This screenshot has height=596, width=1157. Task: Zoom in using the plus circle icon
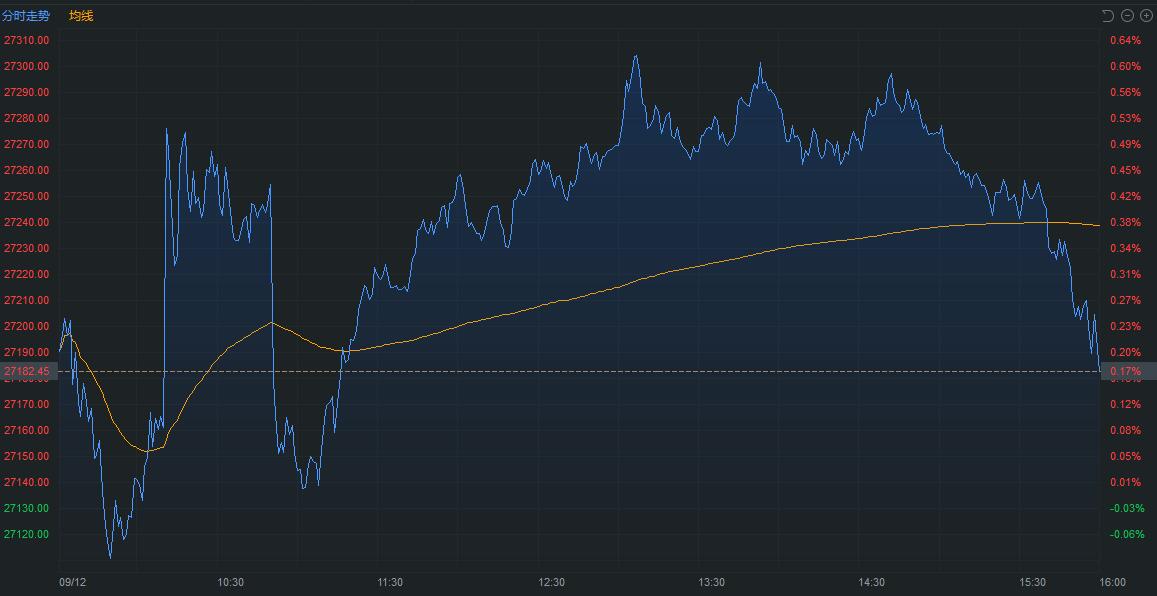[1146, 16]
